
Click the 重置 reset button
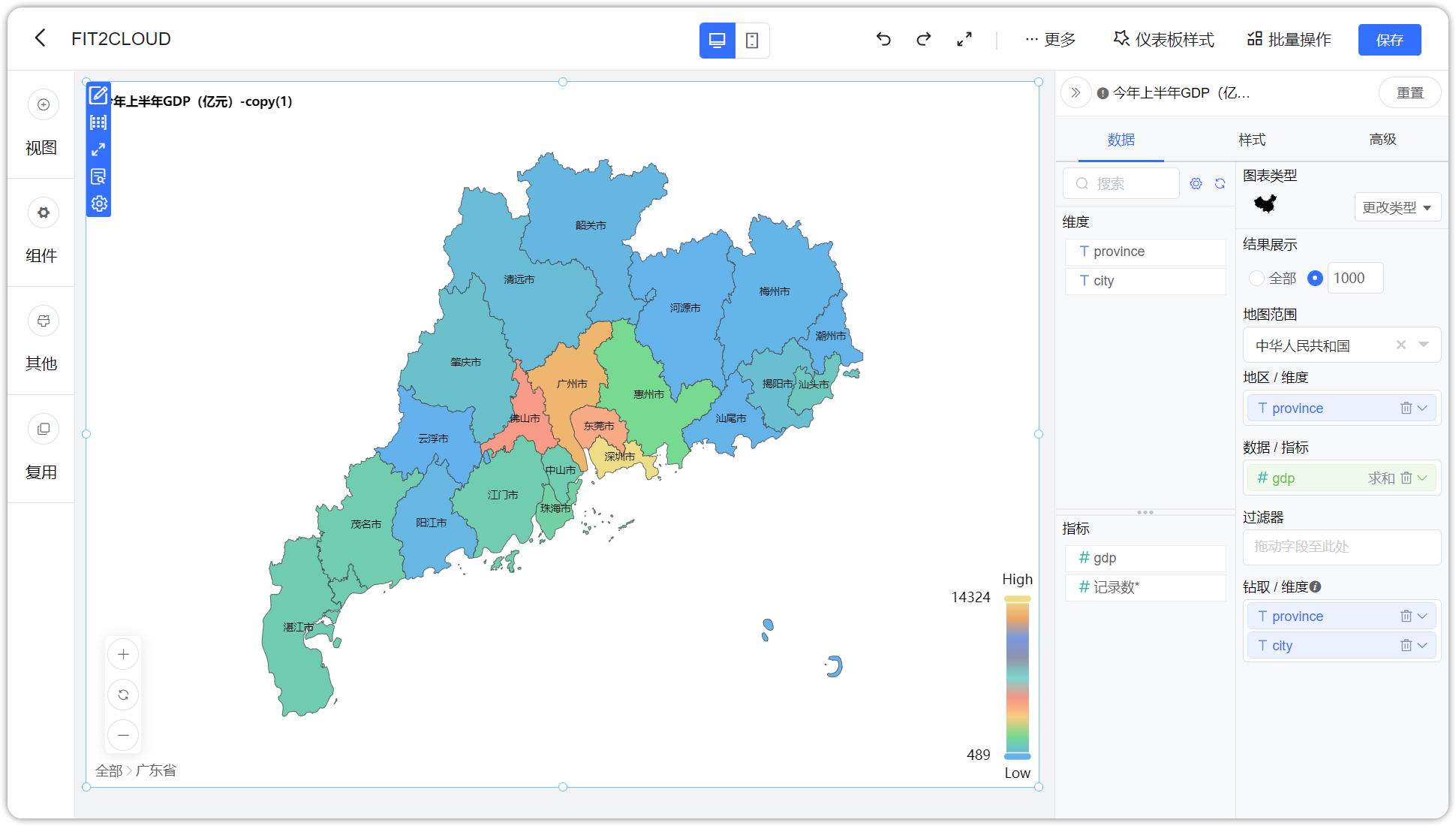pos(1409,92)
